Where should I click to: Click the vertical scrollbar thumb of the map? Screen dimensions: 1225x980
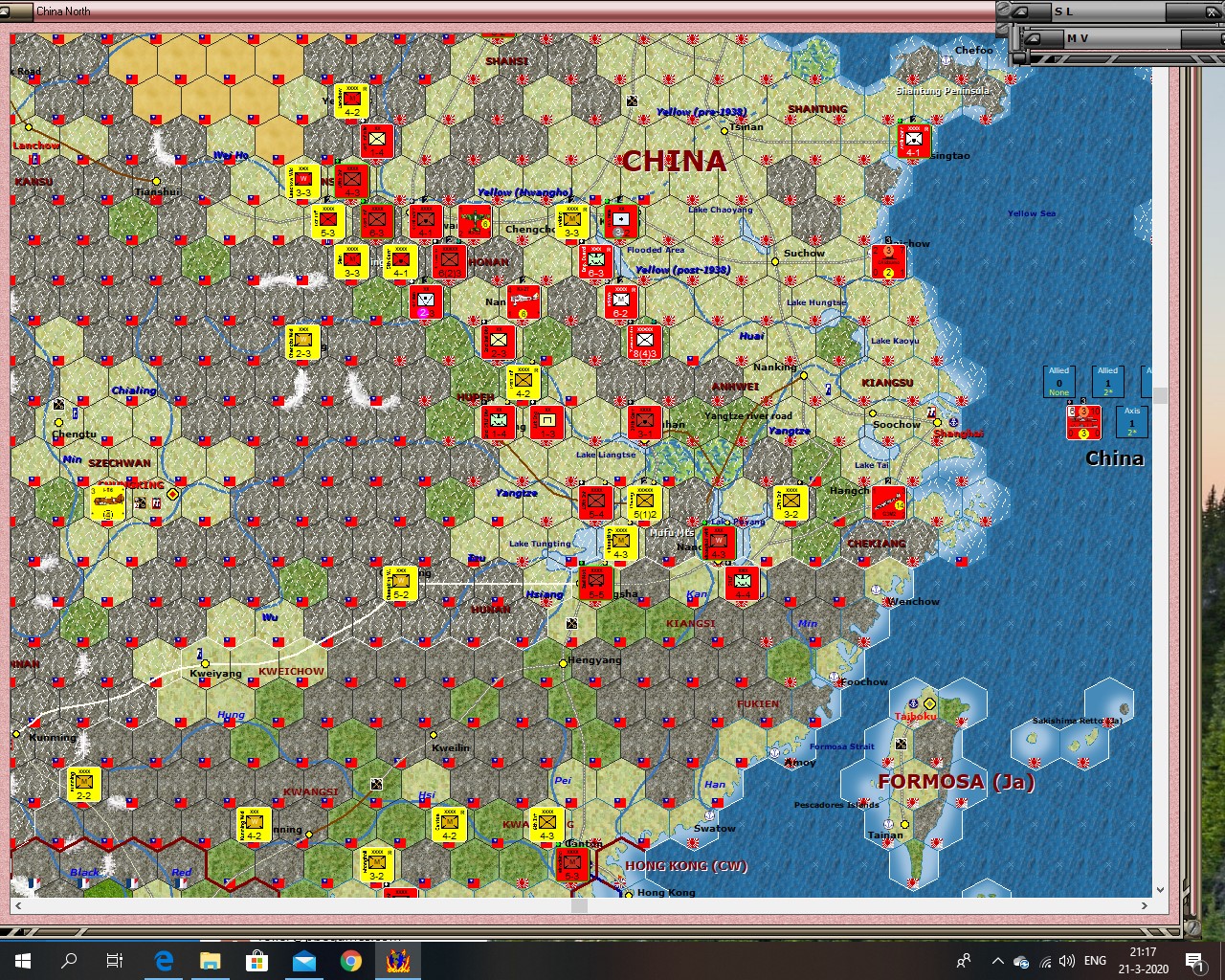[x=1161, y=395]
